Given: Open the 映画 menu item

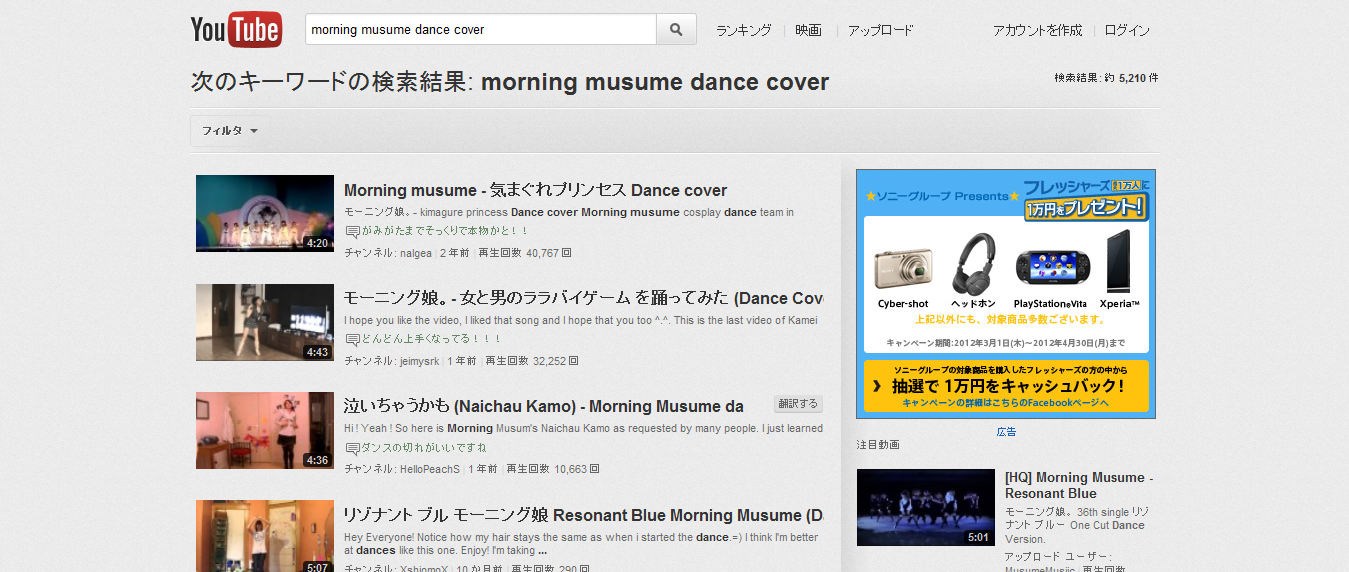Looking at the screenshot, I should [x=808, y=30].
